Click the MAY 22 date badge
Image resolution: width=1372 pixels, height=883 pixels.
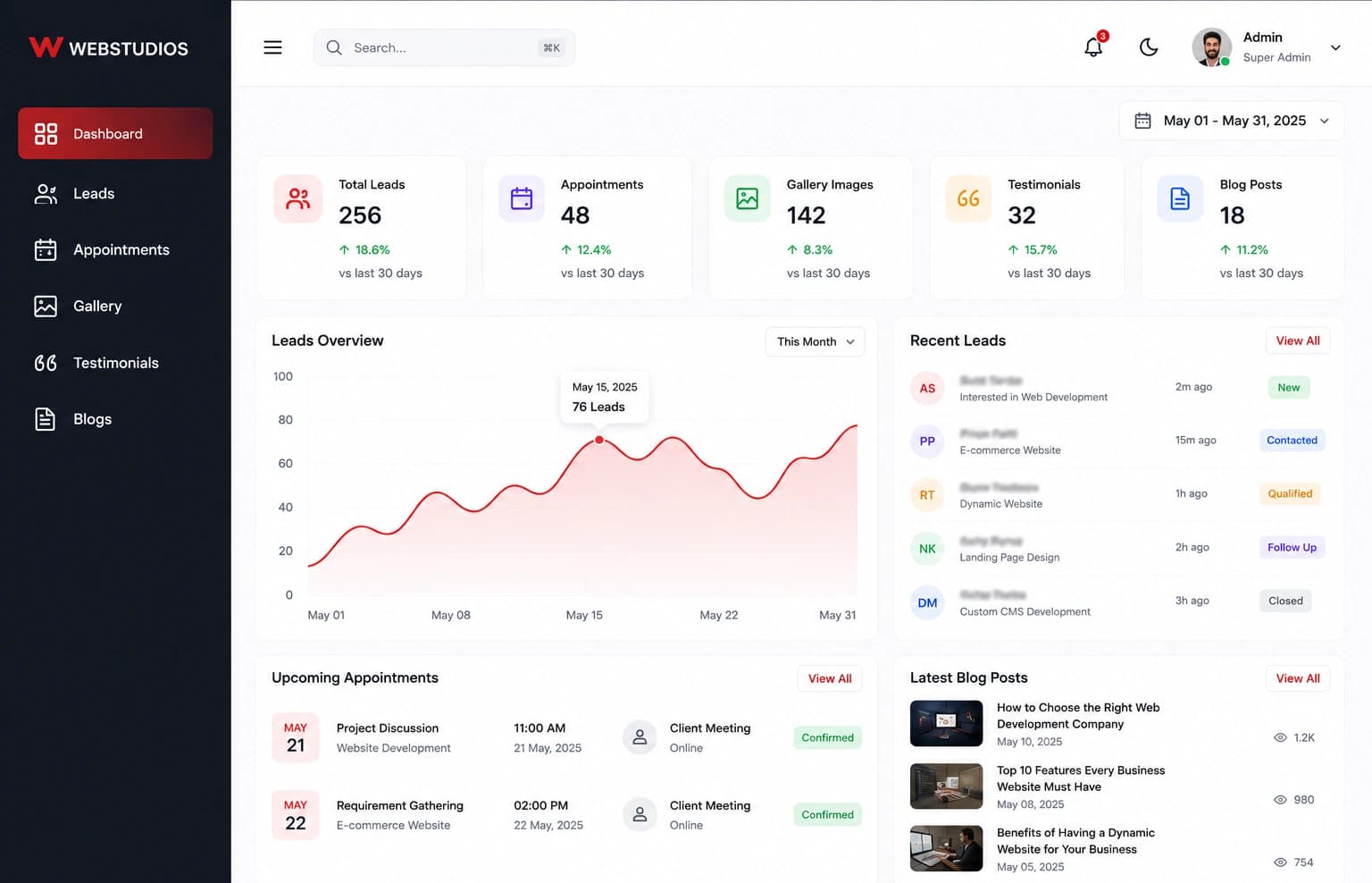(x=296, y=815)
